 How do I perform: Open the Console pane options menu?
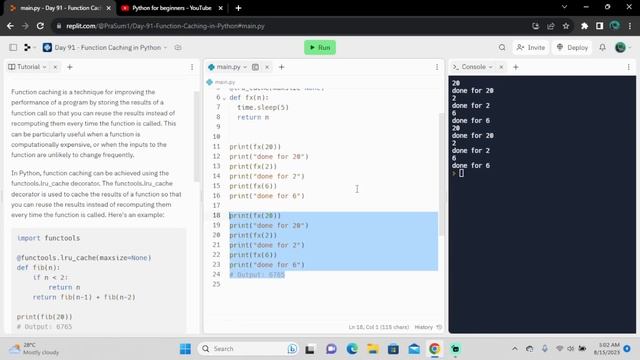(629, 67)
